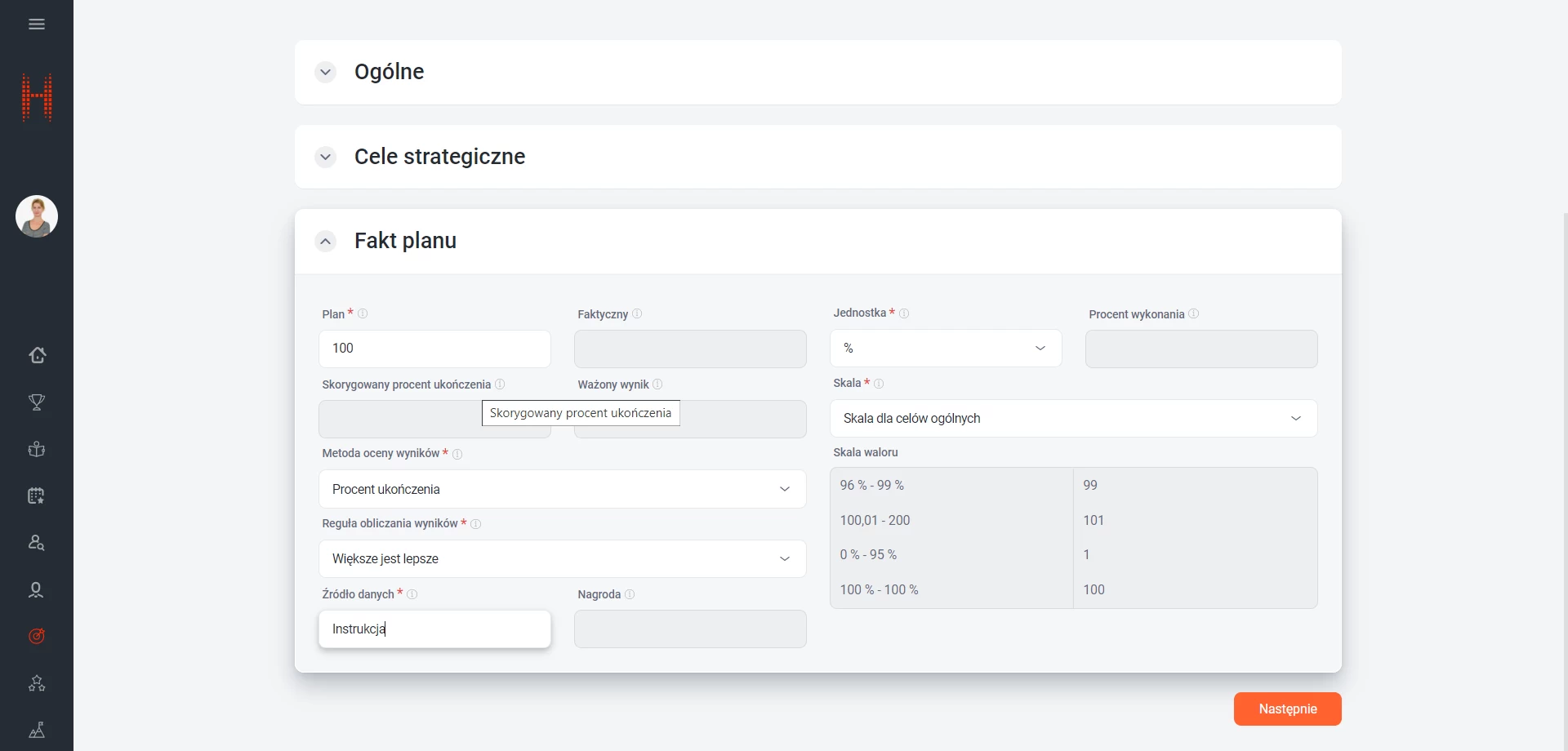Click the Plan input field

coord(434,349)
